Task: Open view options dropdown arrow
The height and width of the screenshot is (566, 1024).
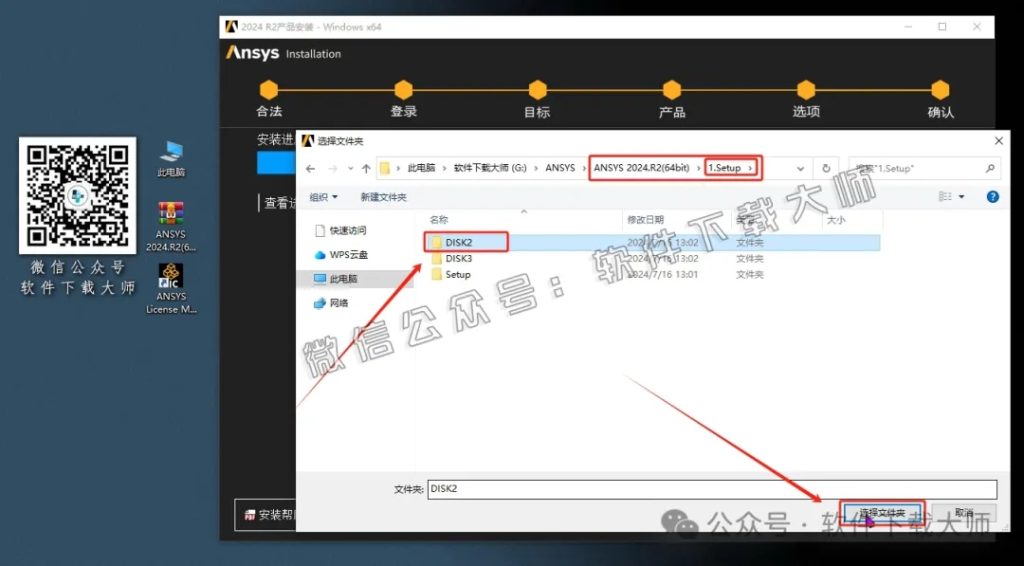Action: pos(961,197)
